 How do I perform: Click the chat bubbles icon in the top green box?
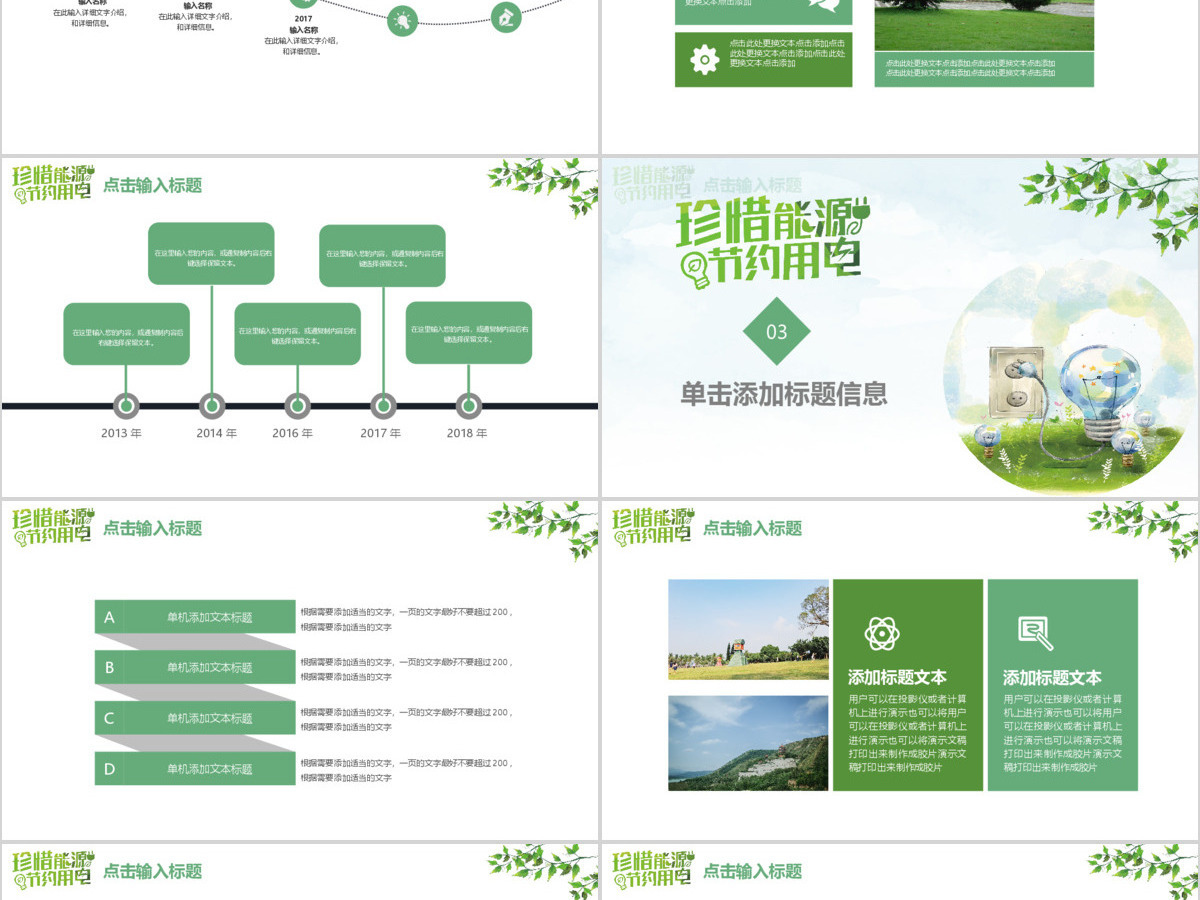824,5
